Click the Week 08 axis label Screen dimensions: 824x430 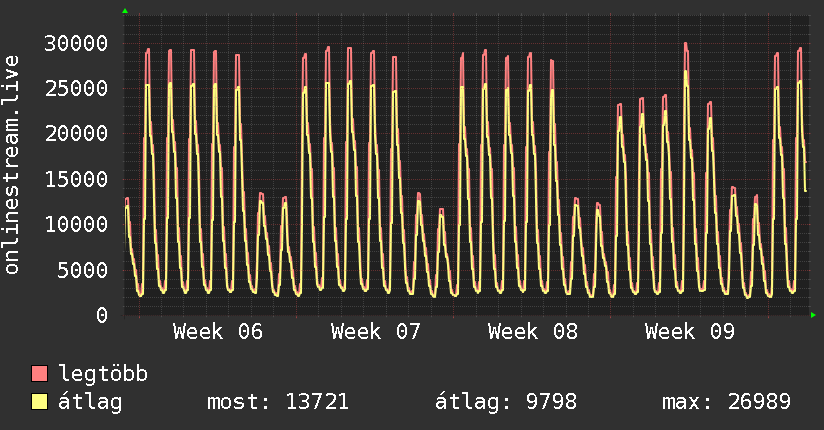pos(533,332)
